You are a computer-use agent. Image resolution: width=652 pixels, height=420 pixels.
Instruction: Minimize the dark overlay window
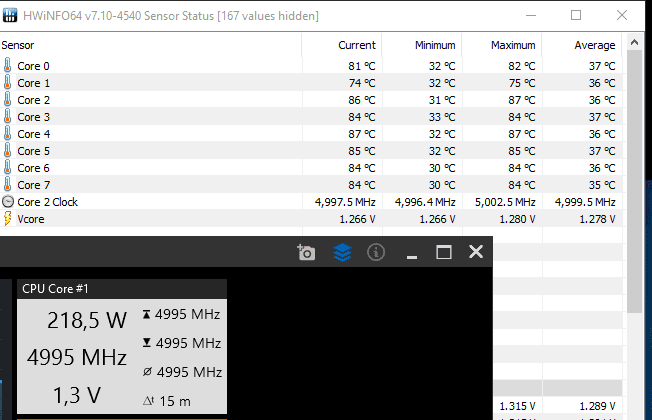click(x=412, y=257)
